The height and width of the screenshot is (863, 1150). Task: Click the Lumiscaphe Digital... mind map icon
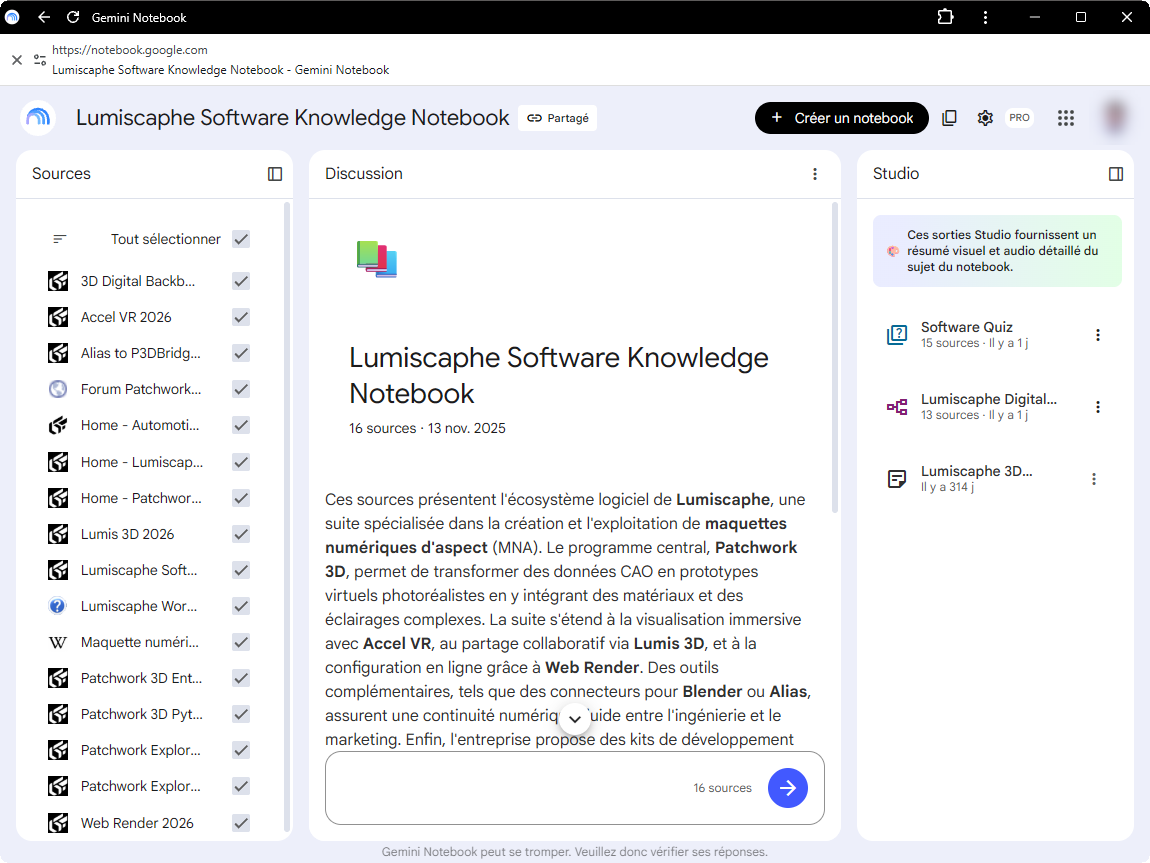[x=897, y=406]
